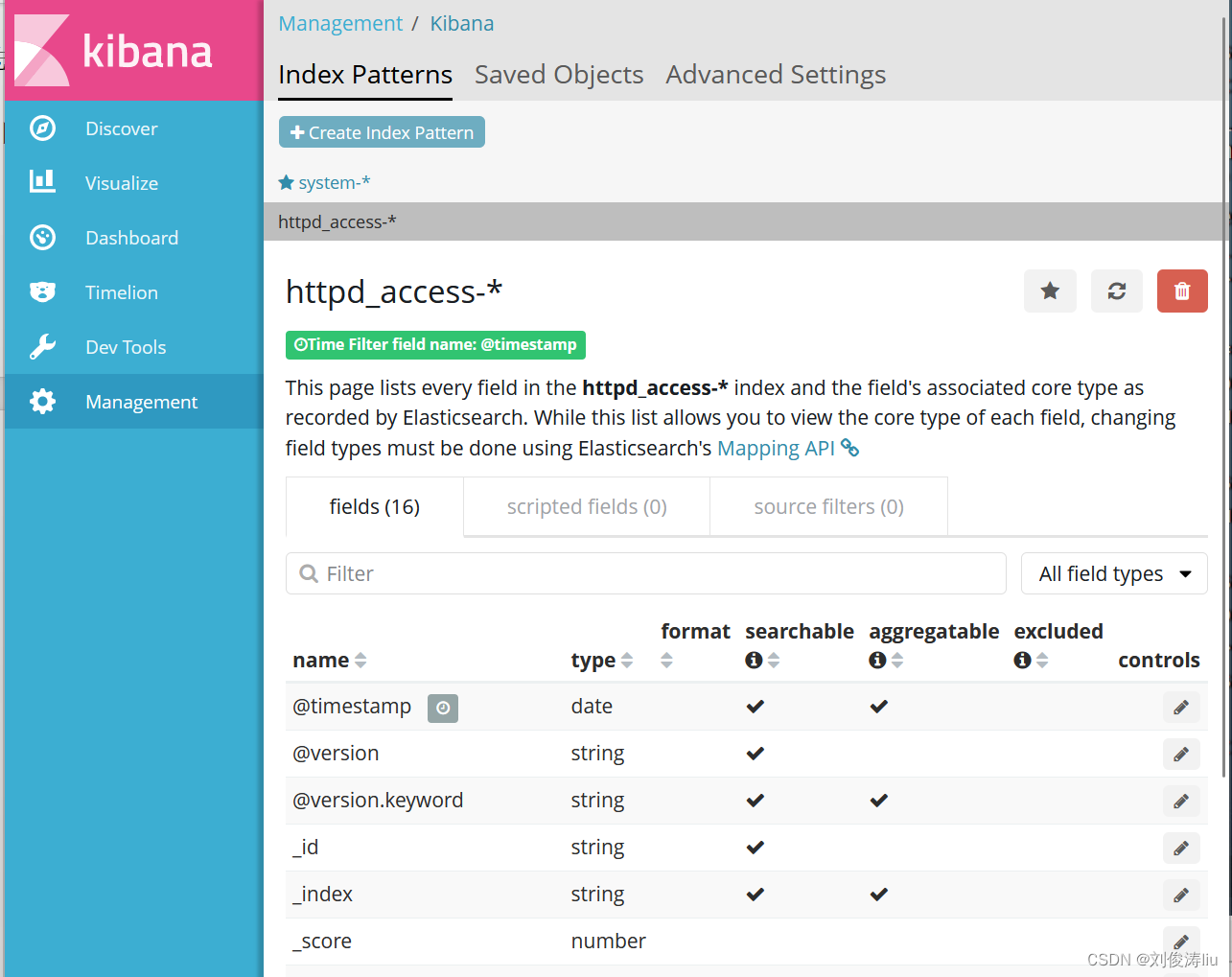Select the httpd_access-* index pattern row
The image size is (1232, 977).
click(x=745, y=221)
